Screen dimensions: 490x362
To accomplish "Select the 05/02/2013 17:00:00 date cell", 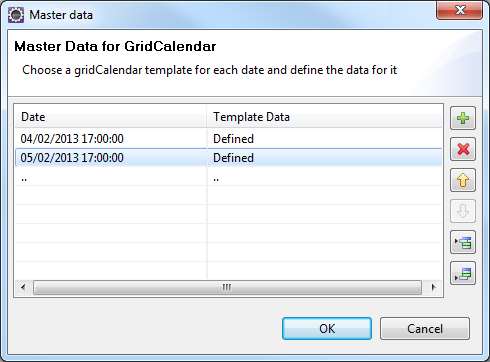I will coord(111,158).
